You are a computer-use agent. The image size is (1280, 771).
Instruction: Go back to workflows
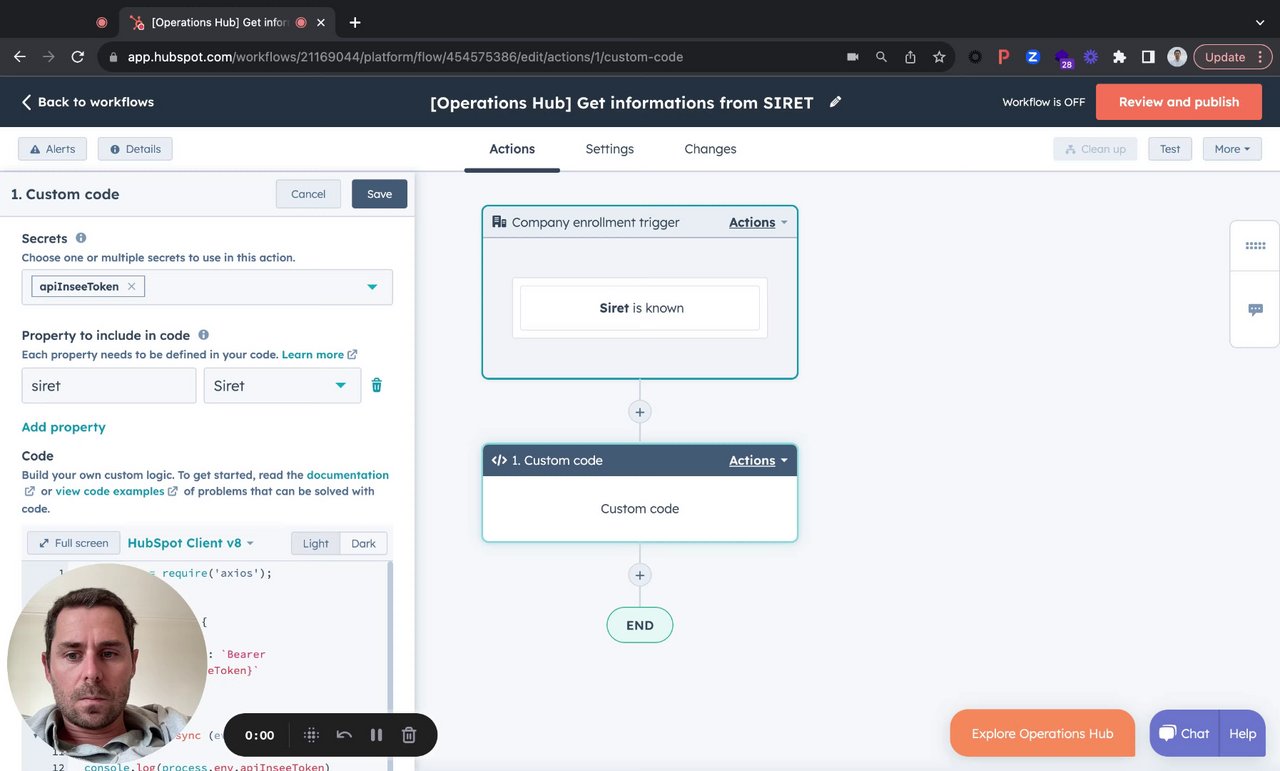[x=87, y=102]
